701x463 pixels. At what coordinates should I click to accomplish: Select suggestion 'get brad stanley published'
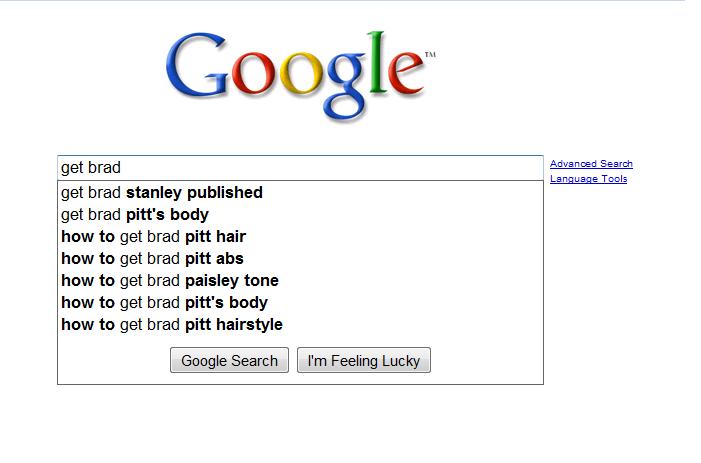click(162, 192)
